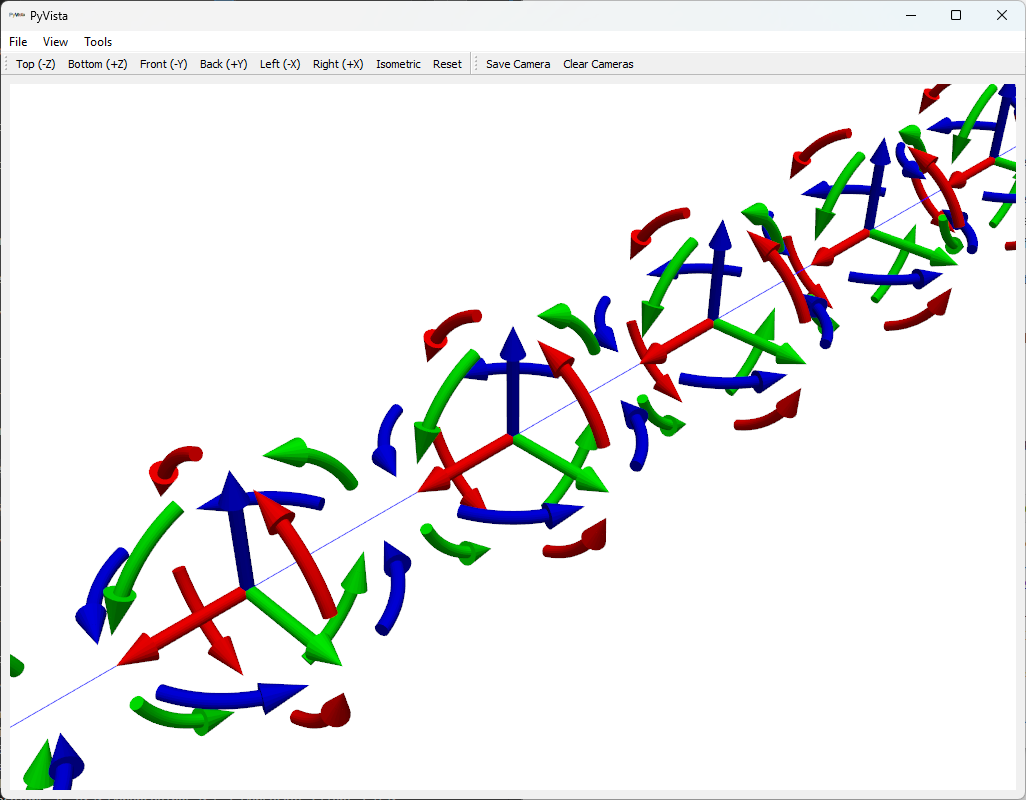Switch to Isometric view
This screenshot has height=800, width=1026.
(x=398, y=64)
